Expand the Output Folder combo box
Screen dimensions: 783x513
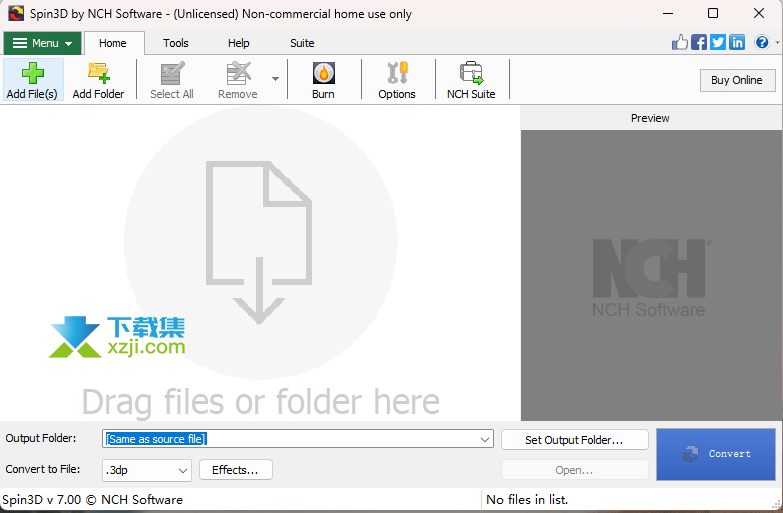point(484,440)
